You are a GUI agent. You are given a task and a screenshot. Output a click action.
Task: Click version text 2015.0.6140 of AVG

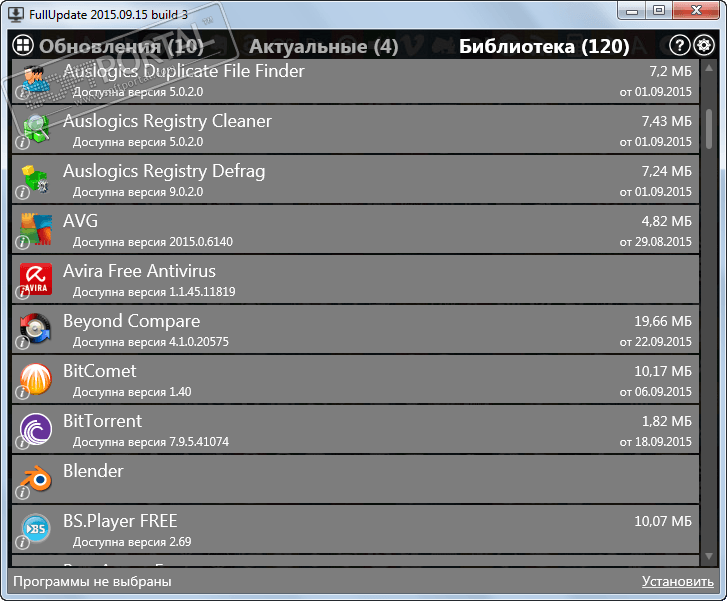coord(201,242)
